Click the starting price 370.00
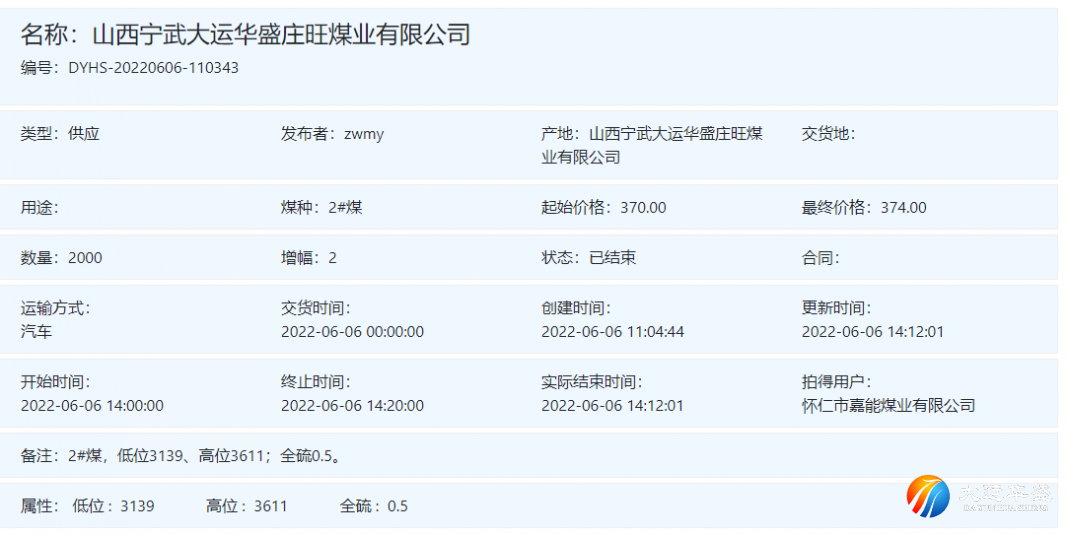The width and height of the screenshot is (1068, 535). point(643,208)
